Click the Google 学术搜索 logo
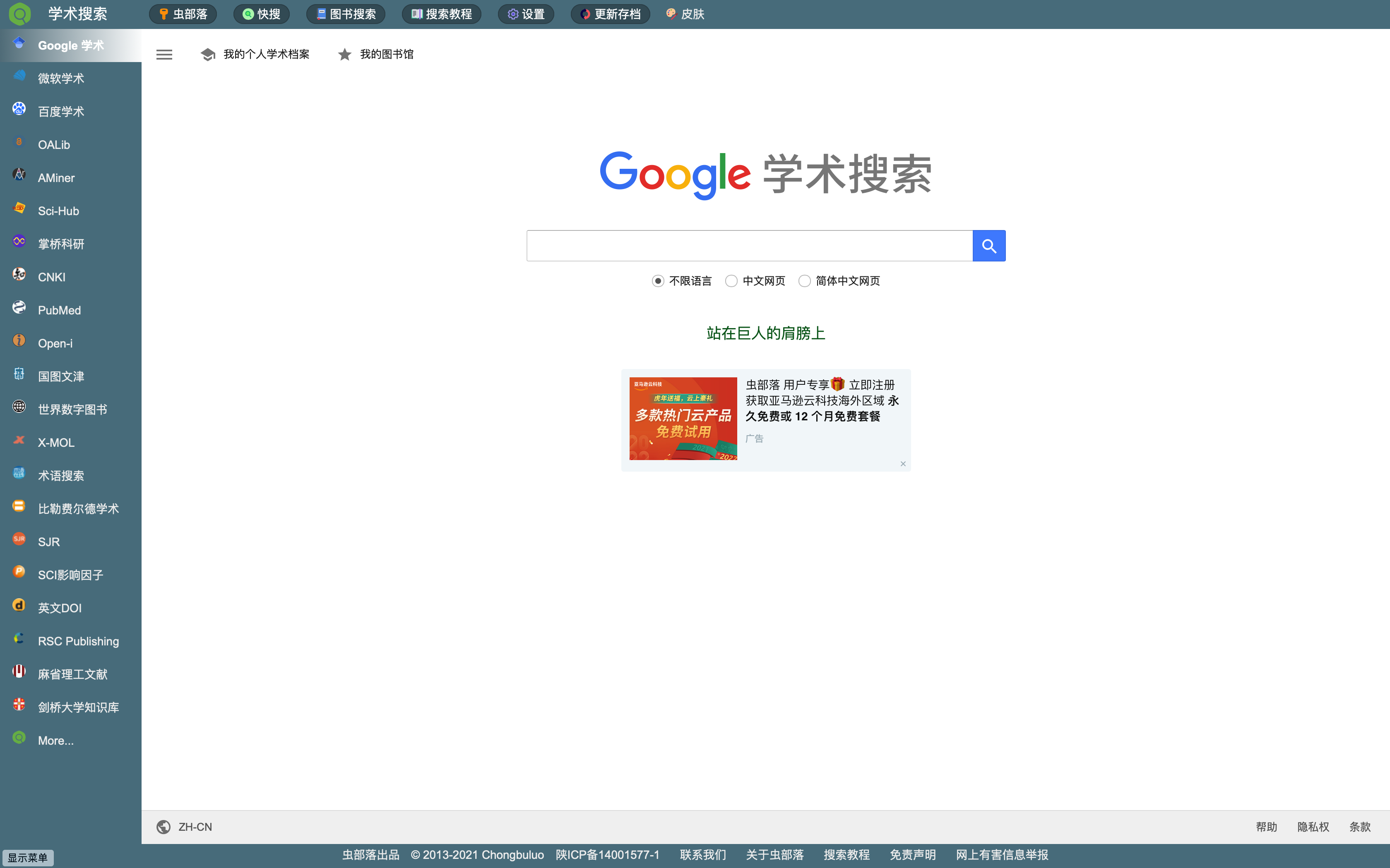1390x868 pixels. tap(766, 175)
